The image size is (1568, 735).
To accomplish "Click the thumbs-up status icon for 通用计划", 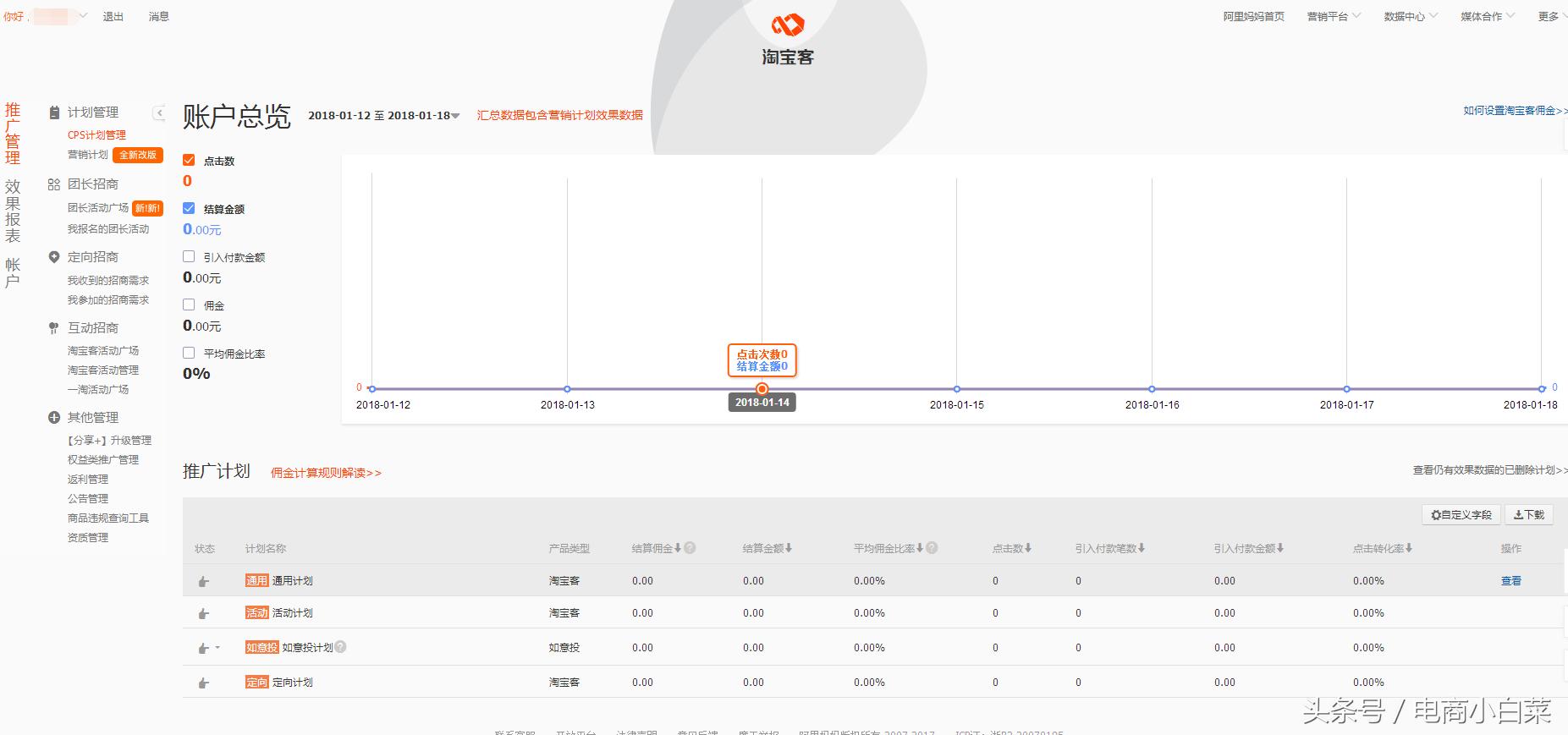I will pyautogui.click(x=203, y=582).
